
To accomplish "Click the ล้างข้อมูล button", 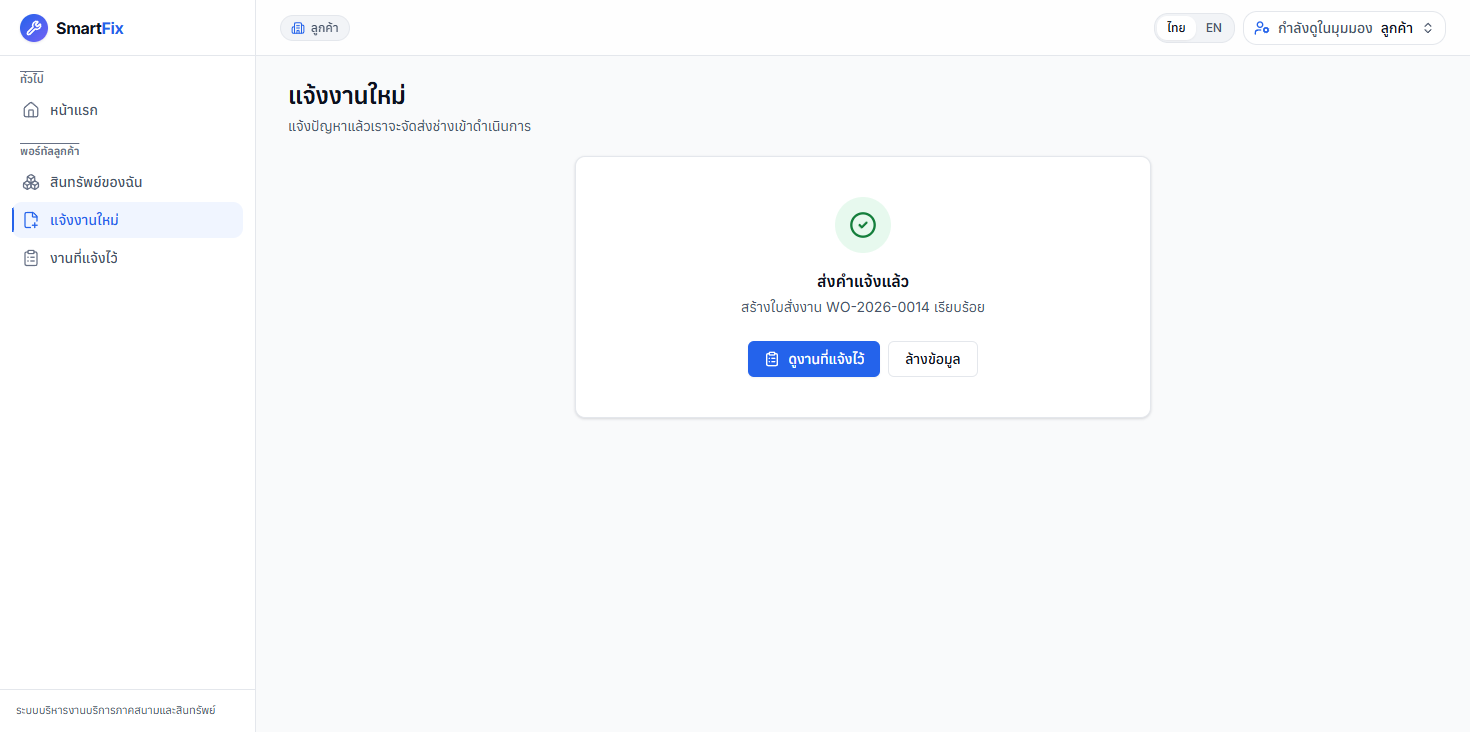I will 933,359.
